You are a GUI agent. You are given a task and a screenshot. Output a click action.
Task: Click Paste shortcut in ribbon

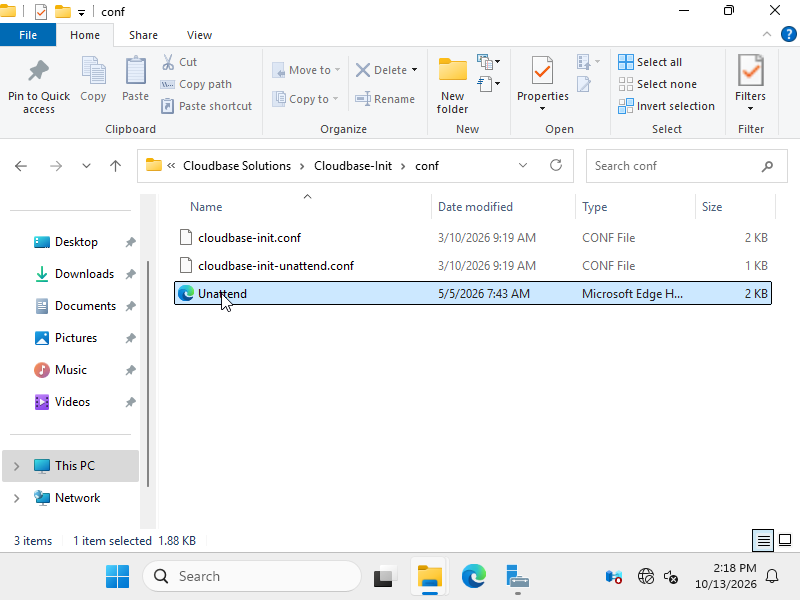click(206, 106)
